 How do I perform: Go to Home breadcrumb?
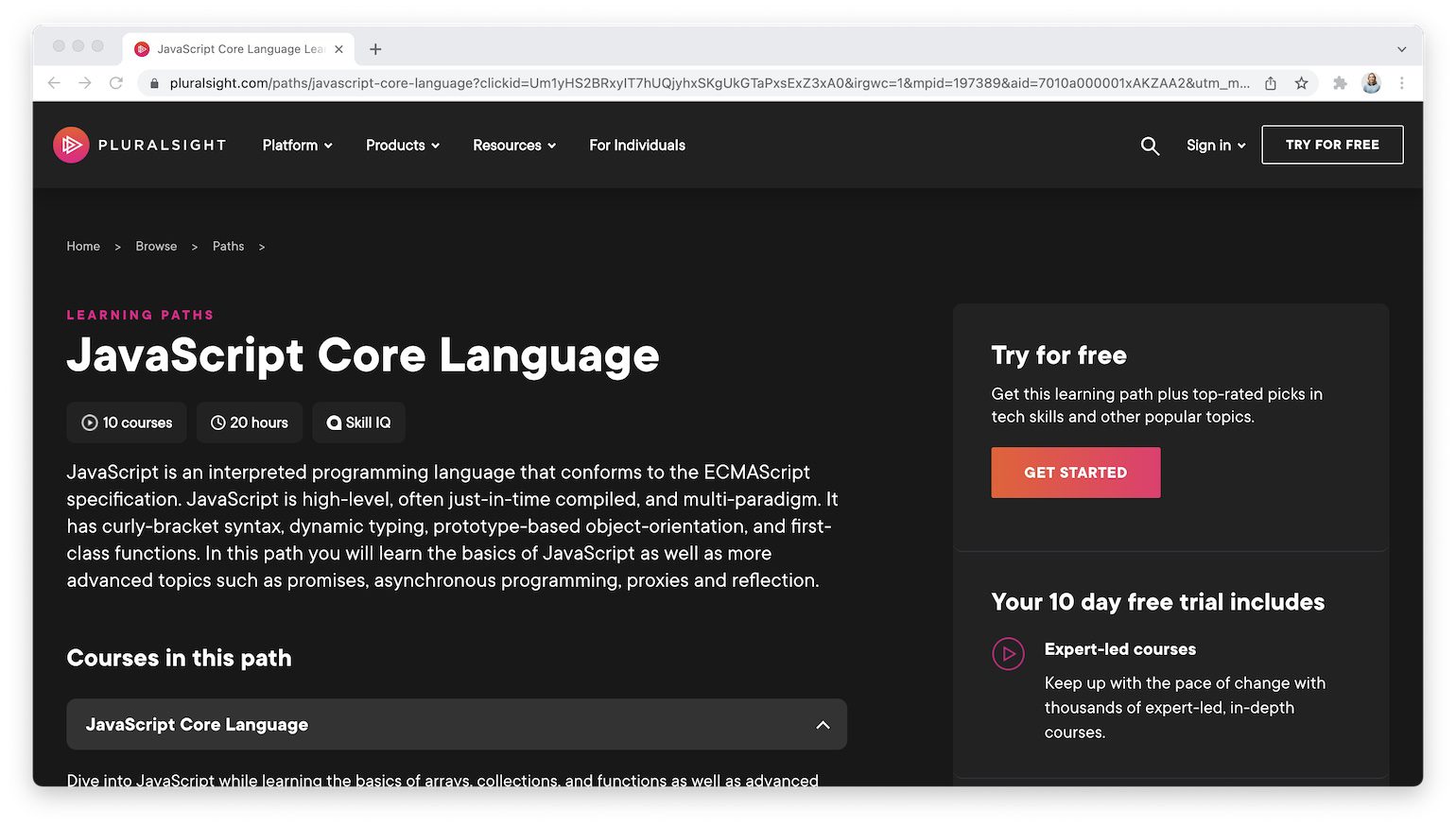click(83, 246)
